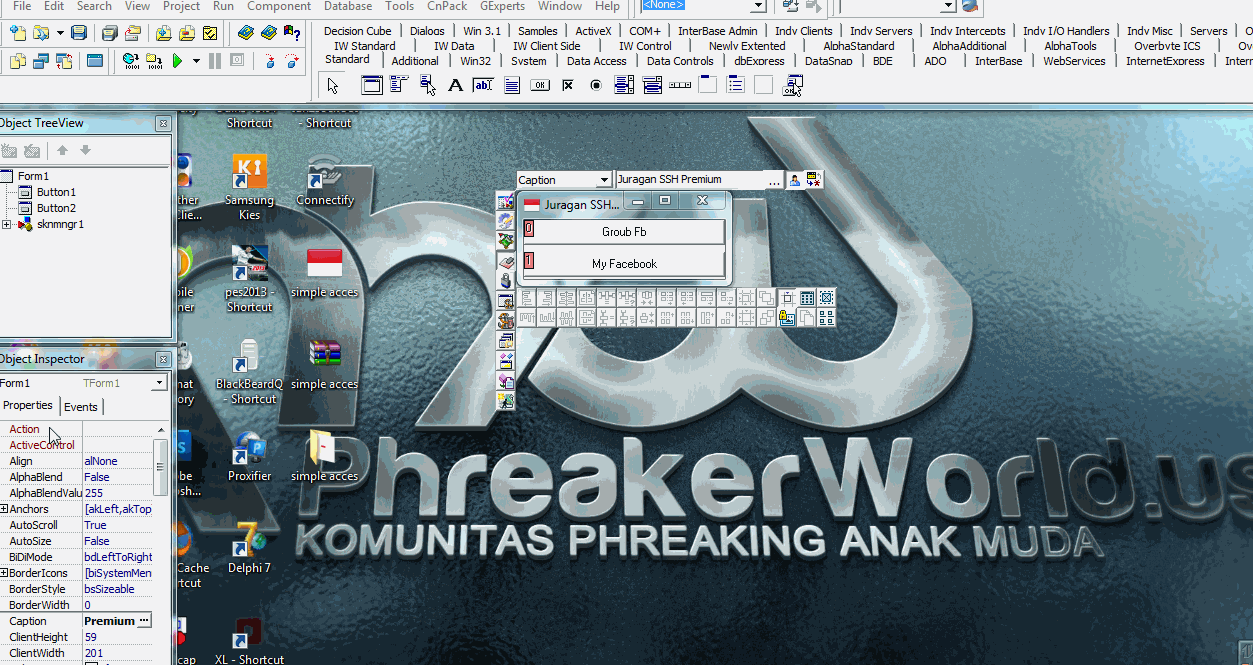This screenshot has height=665, width=1253.
Task: Select the Label 'A' component
Action: tap(456, 86)
